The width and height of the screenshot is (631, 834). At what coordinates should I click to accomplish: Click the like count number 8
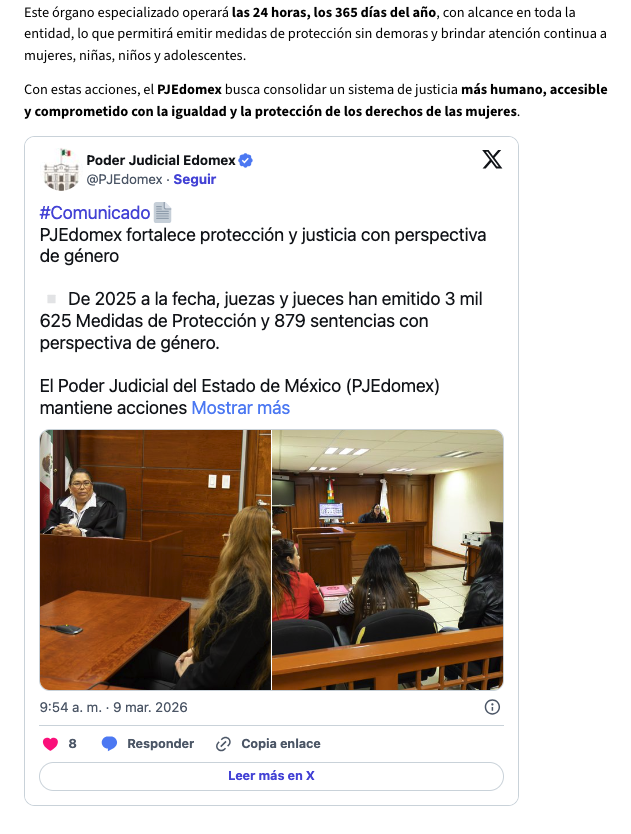coord(72,744)
